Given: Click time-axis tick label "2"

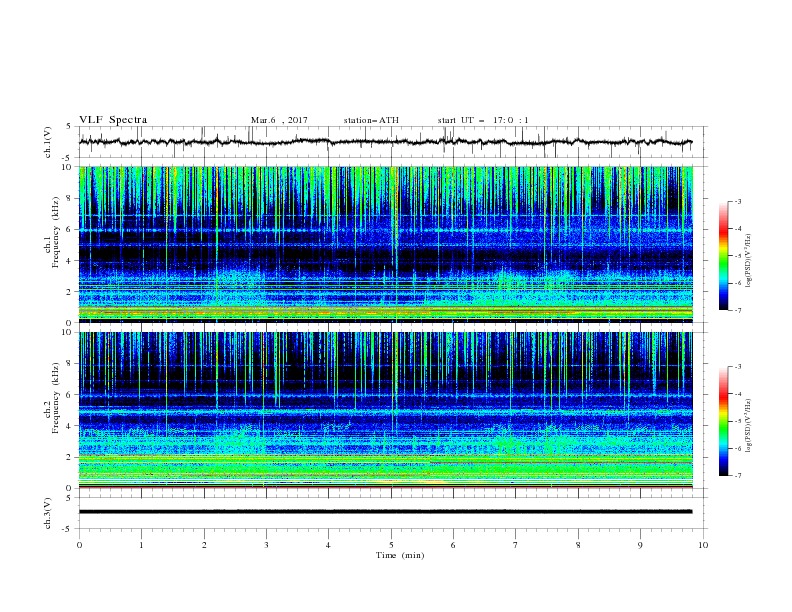Looking at the screenshot, I should (x=204, y=545).
